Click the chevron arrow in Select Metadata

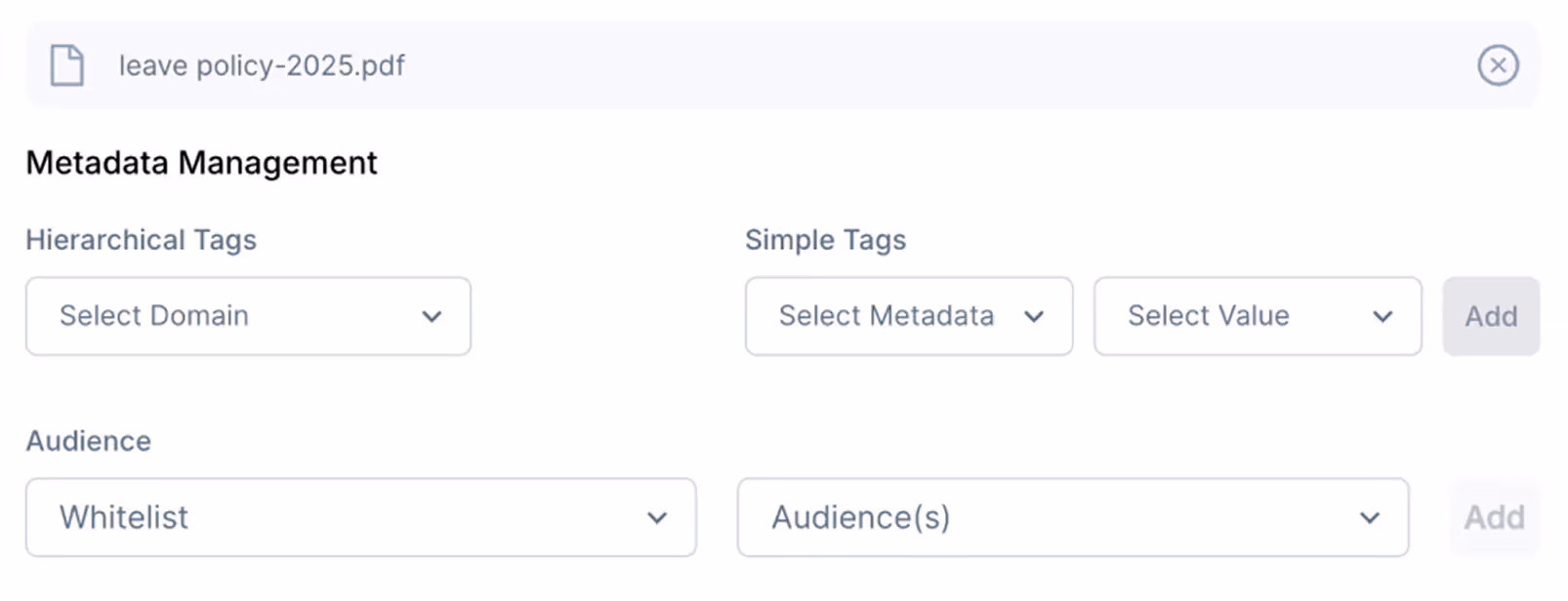point(1034,316)
